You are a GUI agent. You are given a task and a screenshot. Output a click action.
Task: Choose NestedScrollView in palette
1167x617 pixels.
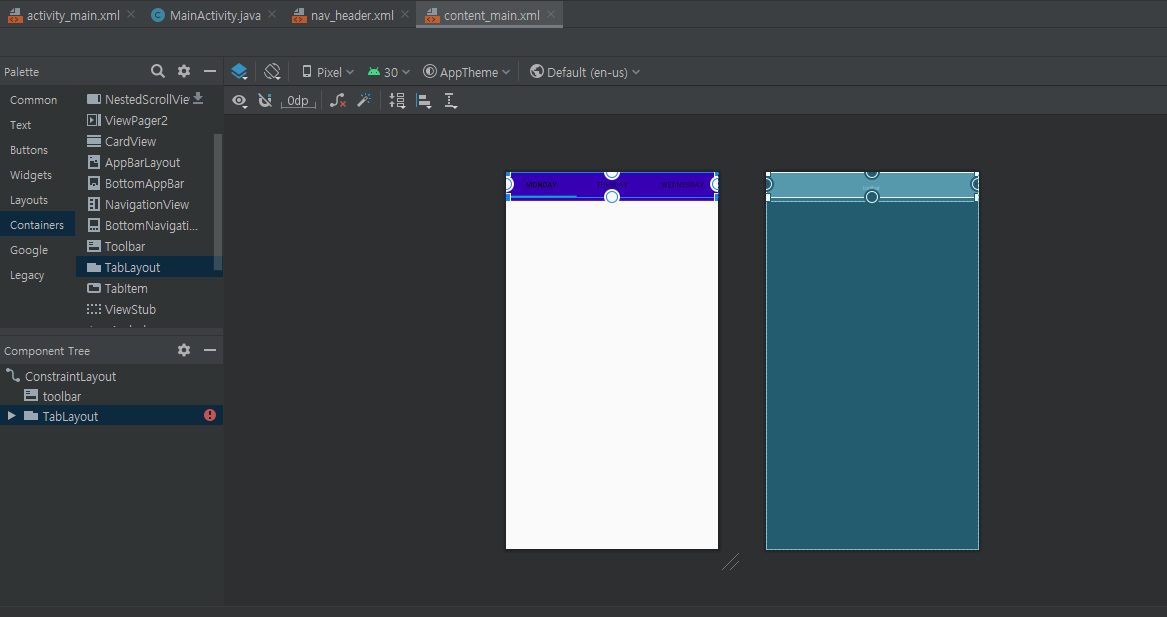138,99
